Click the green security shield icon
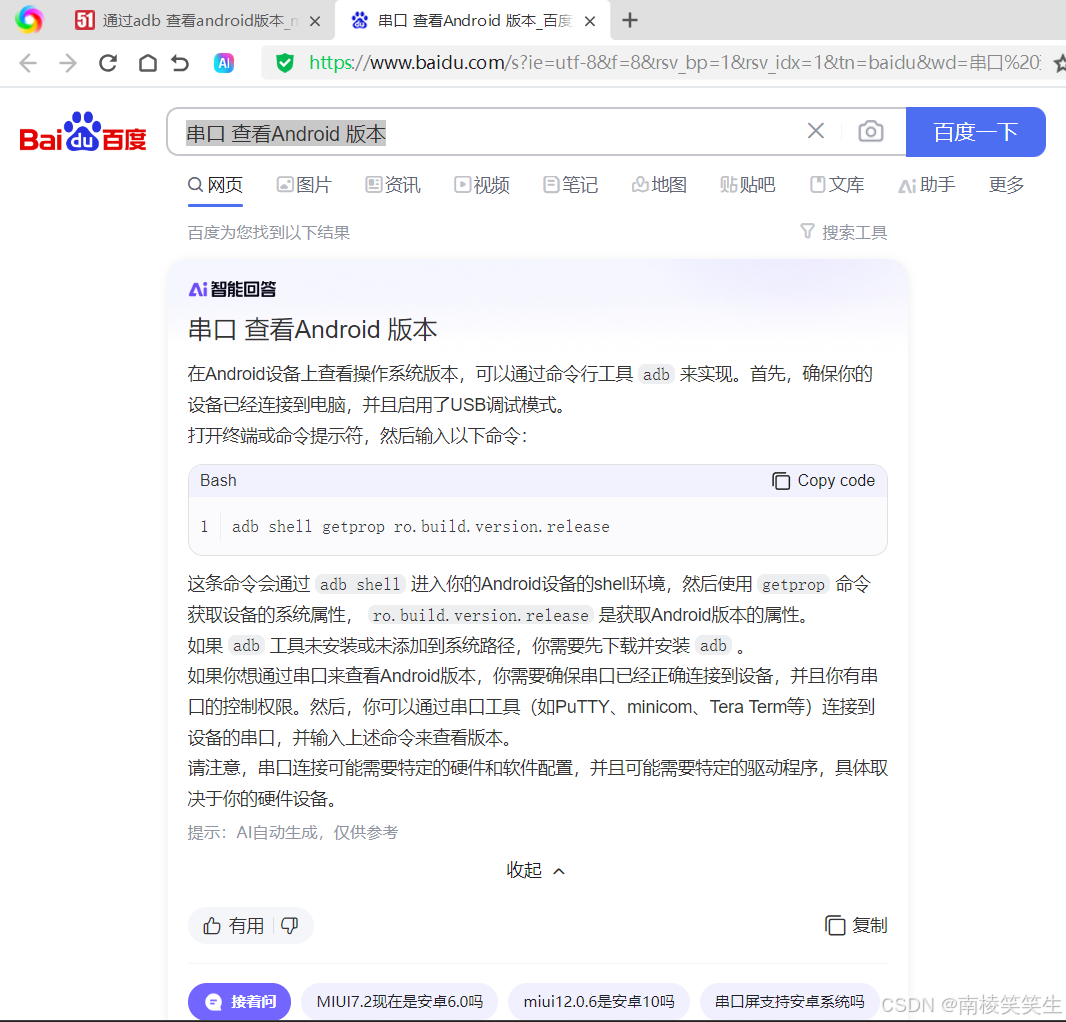 (285, 63)
